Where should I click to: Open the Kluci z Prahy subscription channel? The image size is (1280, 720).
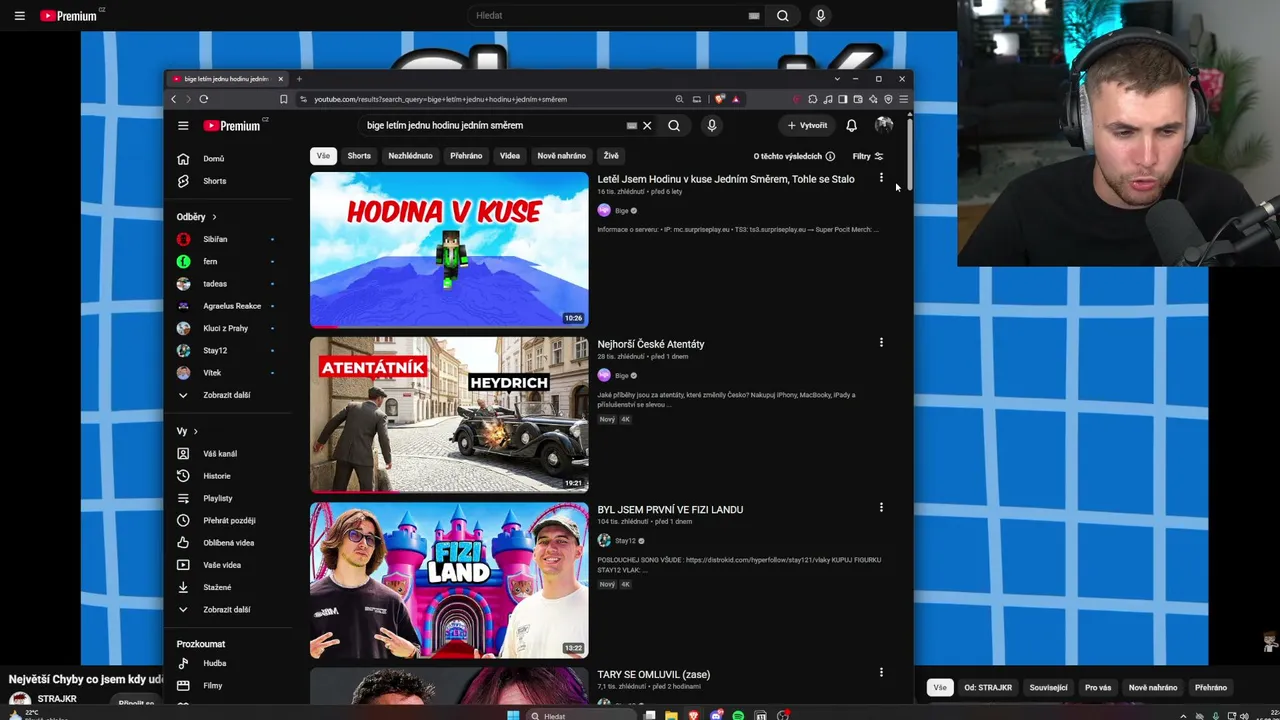pyautogui.click(x=225, y=328)
